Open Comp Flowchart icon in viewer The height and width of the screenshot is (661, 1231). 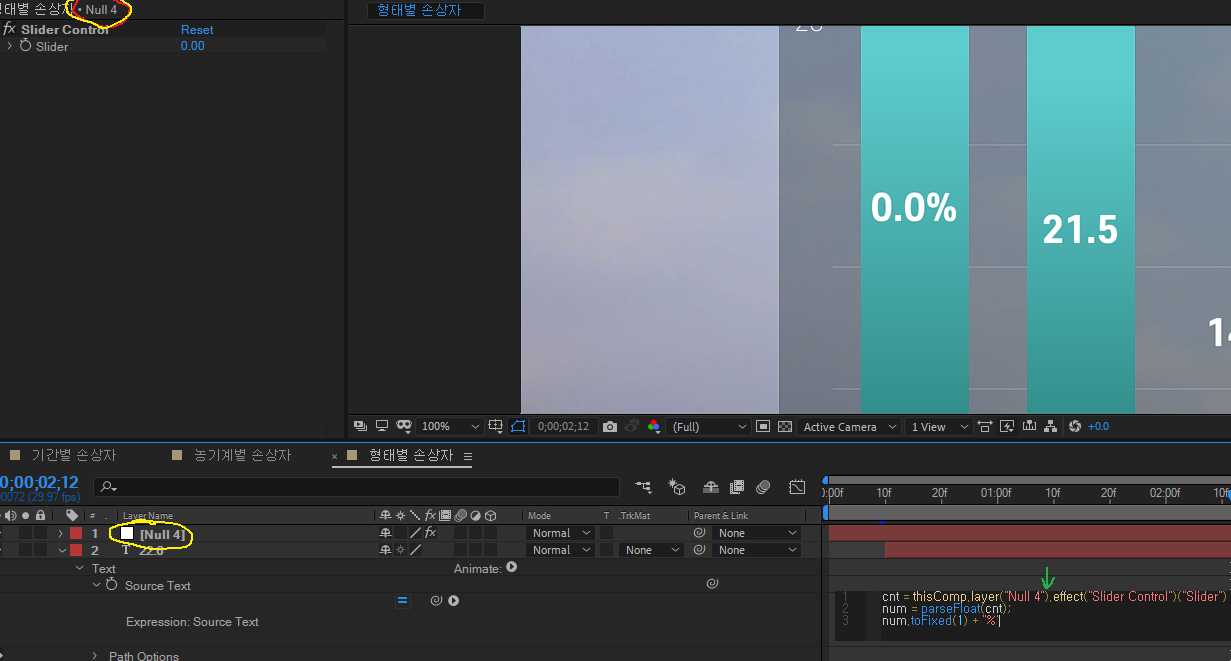(x=1051, y=426)
